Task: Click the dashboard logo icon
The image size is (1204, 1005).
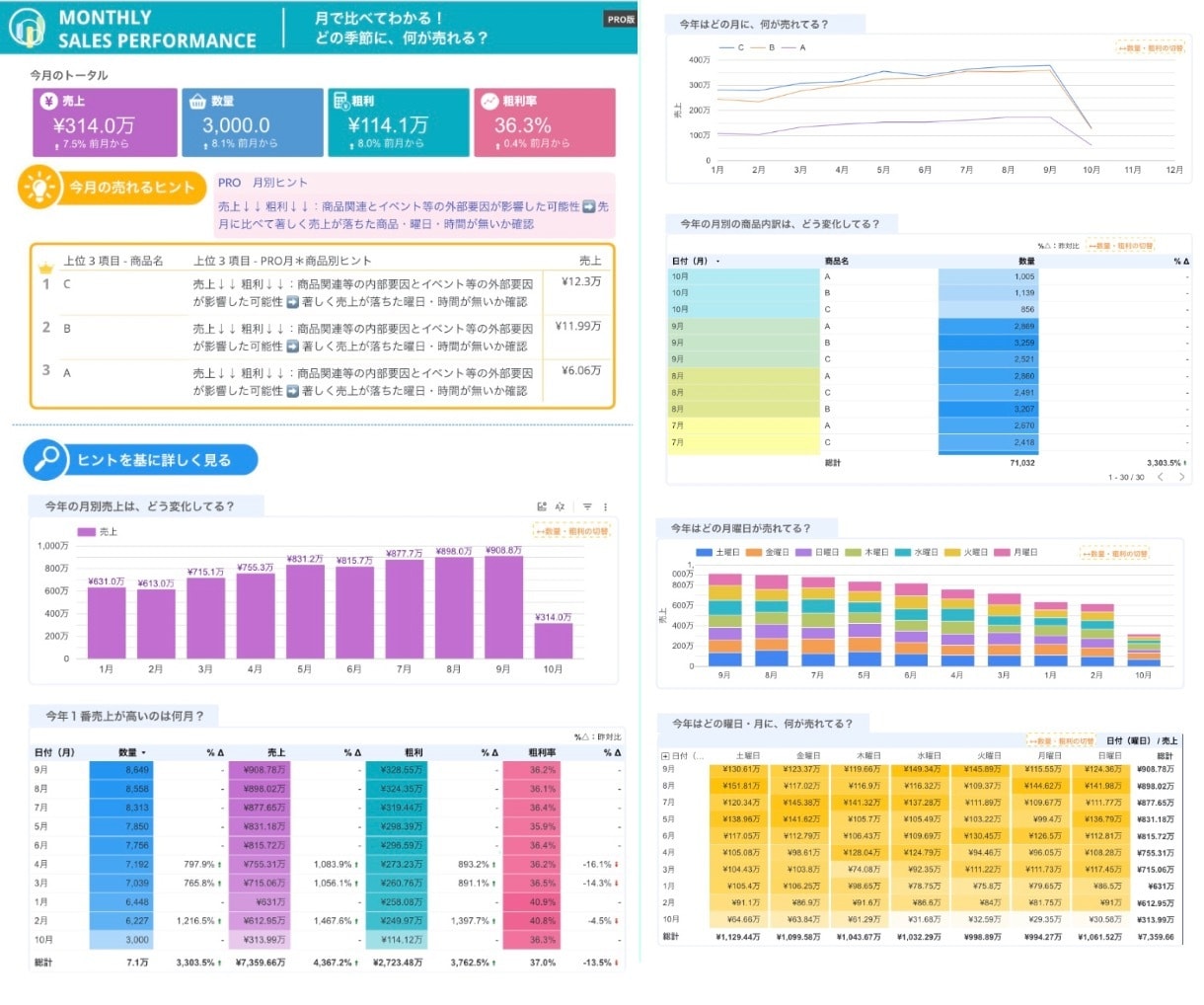Action: coord(27,28)
